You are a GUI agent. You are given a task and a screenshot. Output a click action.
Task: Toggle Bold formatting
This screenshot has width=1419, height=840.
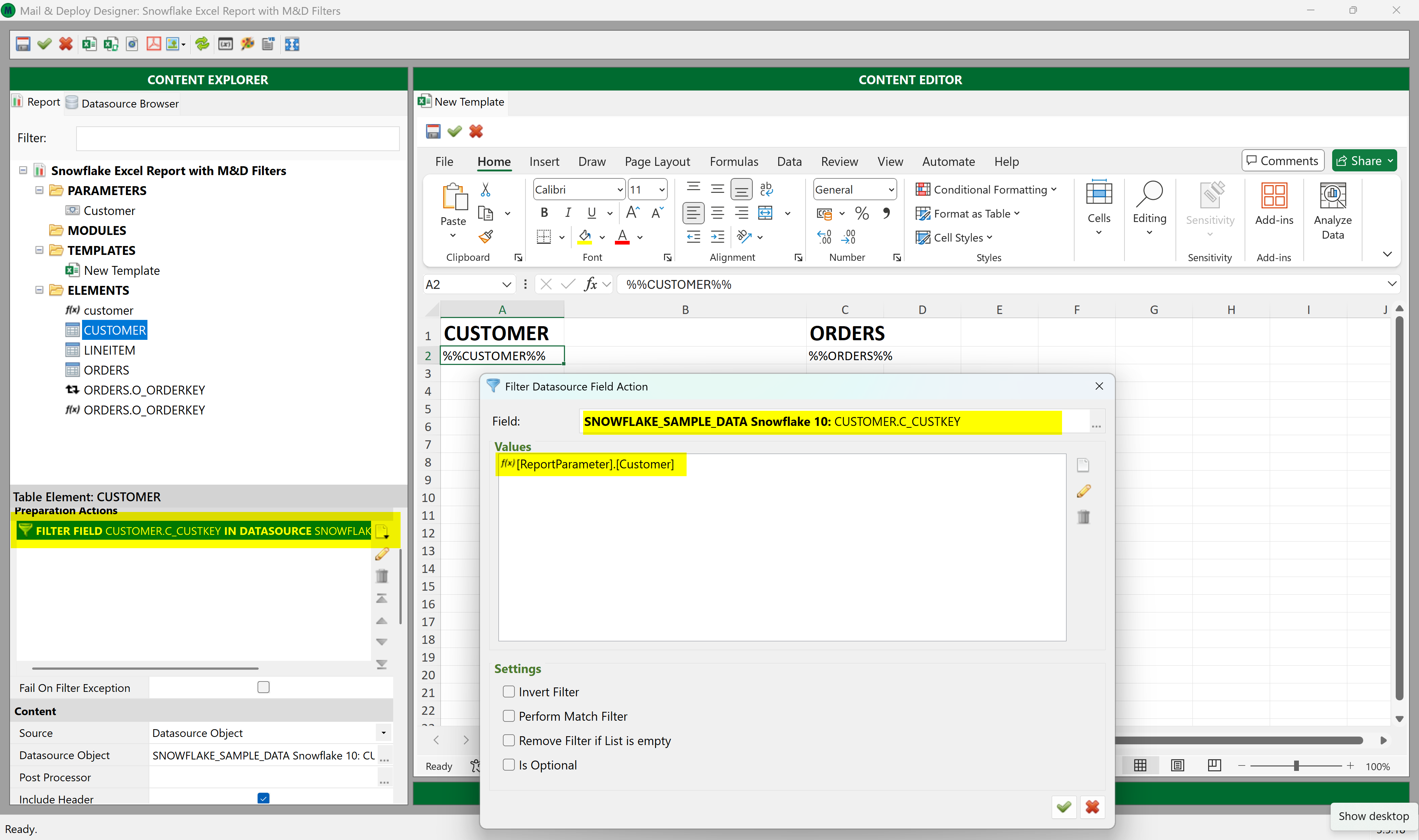[x=544, y=213]
